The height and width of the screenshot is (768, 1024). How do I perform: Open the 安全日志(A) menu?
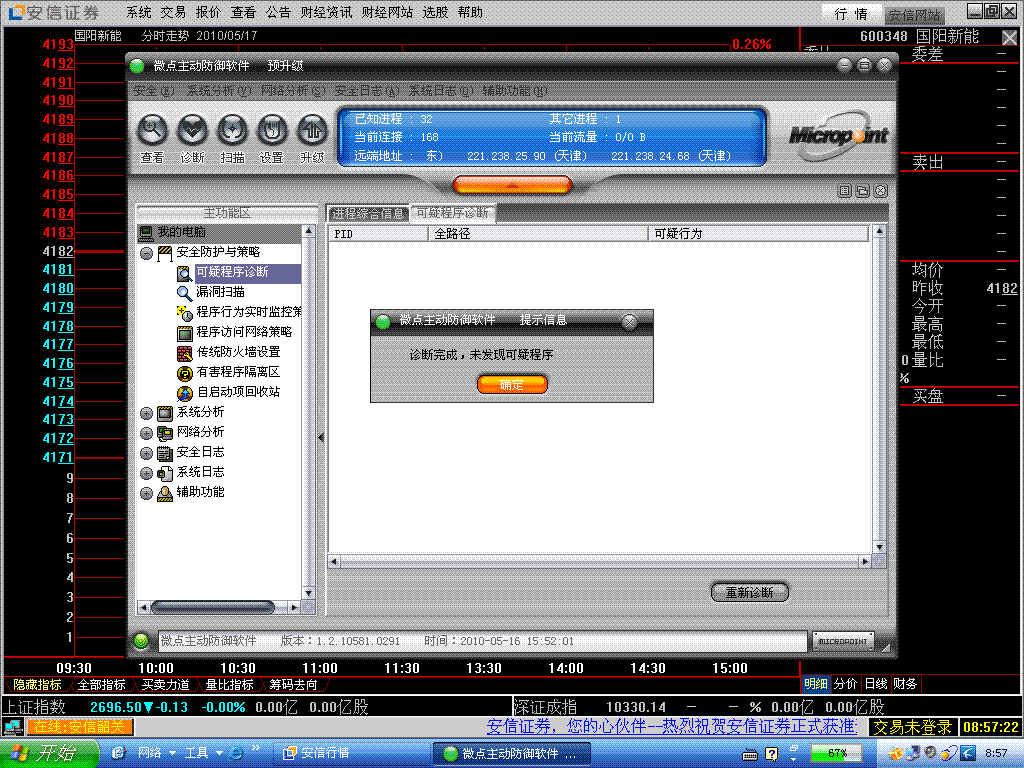[x=366, y=91]
